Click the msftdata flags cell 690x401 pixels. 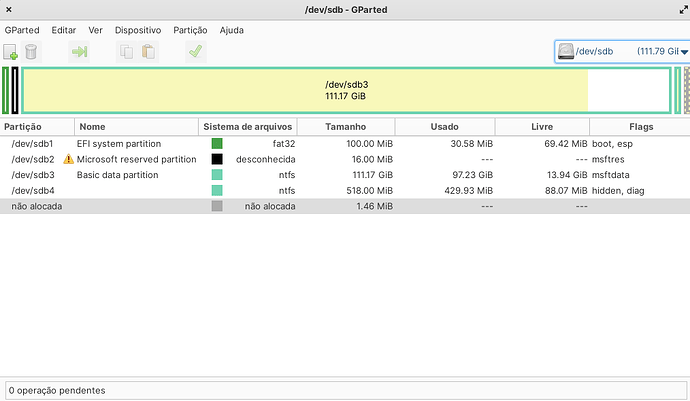610,175
